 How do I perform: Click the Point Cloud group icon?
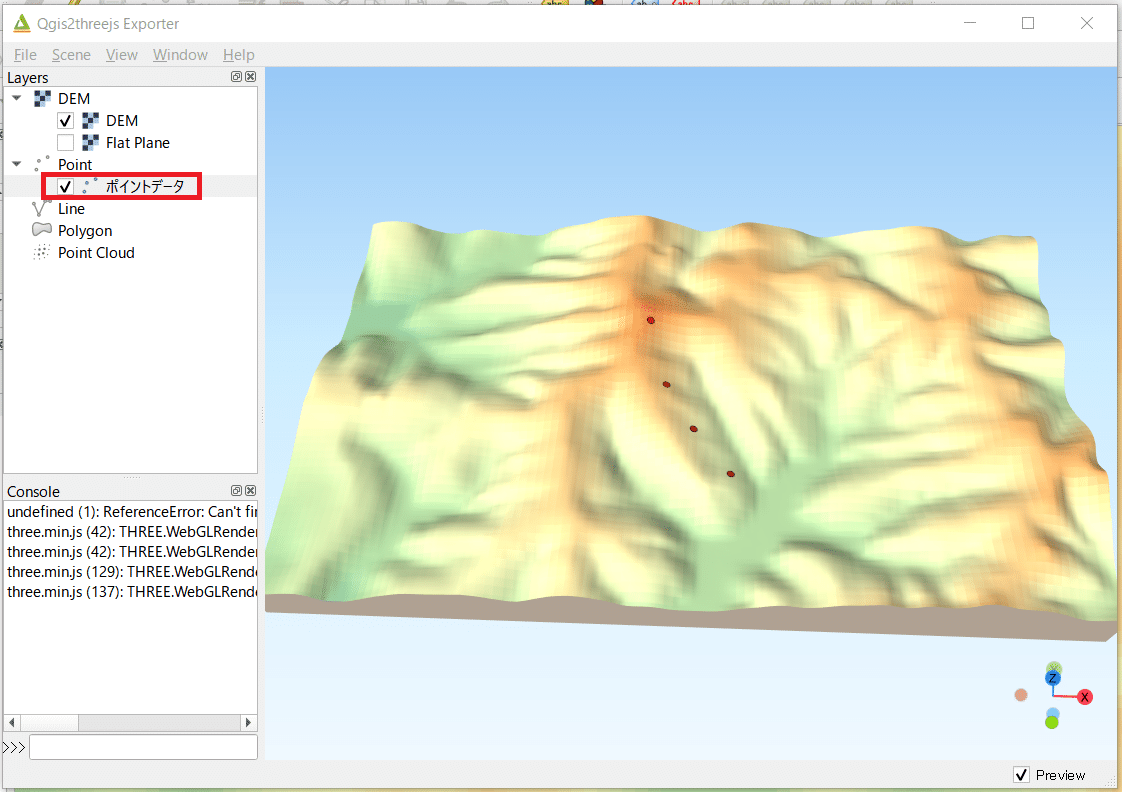coord(42,252)
